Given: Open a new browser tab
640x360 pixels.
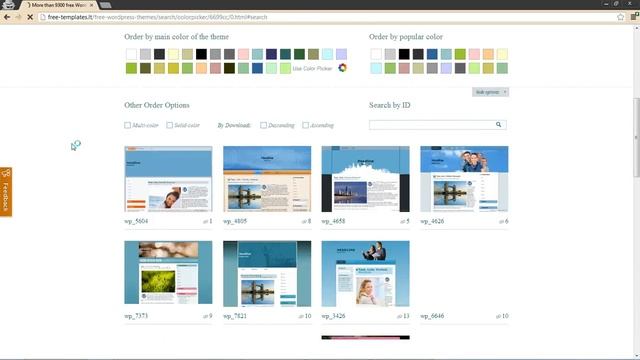Looking at the screenshot, I should click(x=105, y=5).
